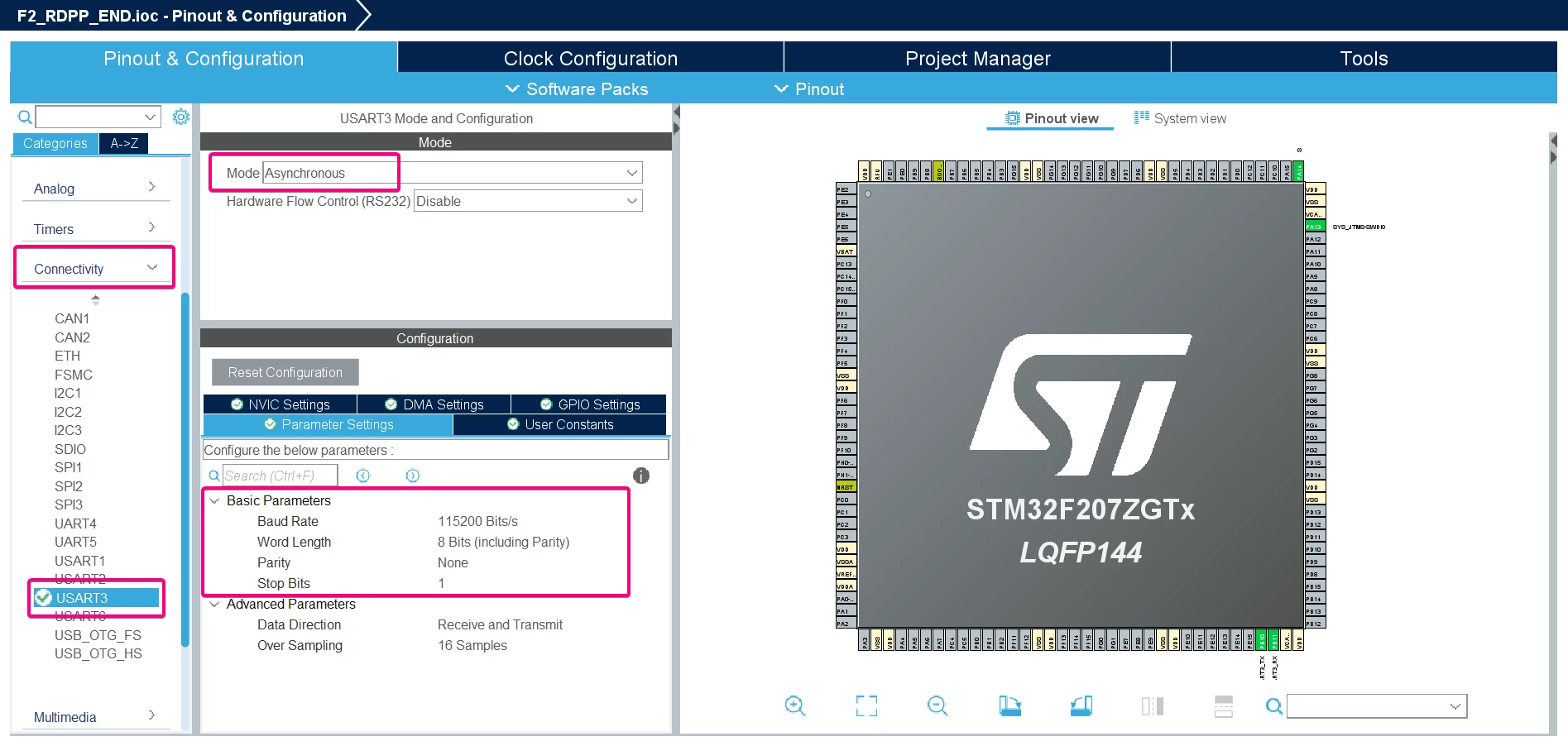Viewport: 1568px width, 746px height.
Task: Click the fit-to-screen frame icon
Action: [x=866, y=705]
